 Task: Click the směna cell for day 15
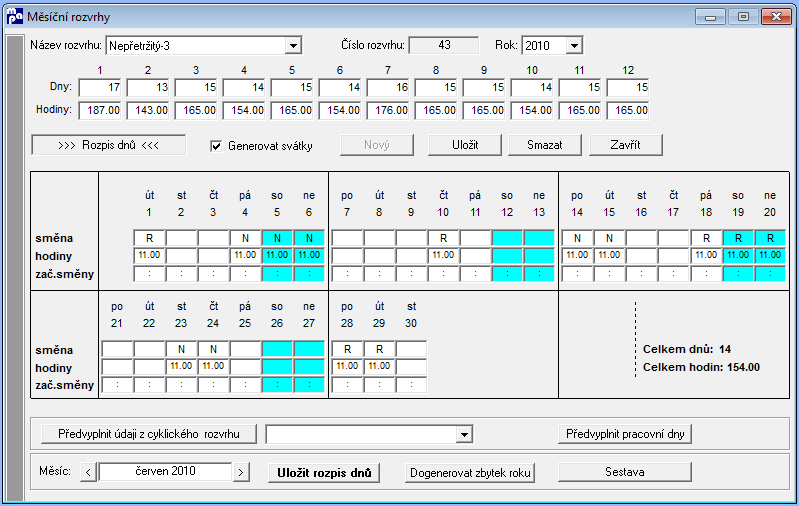[609, 238]
